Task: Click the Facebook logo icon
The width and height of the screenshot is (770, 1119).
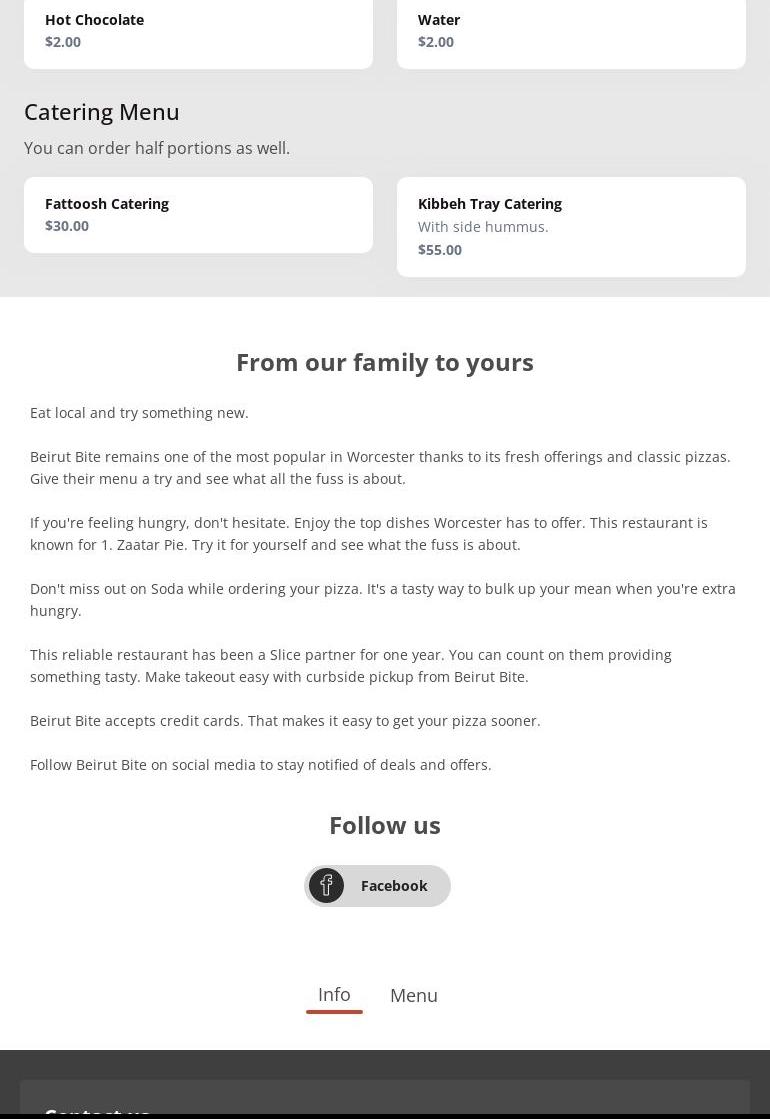Action: click(326, 885)
